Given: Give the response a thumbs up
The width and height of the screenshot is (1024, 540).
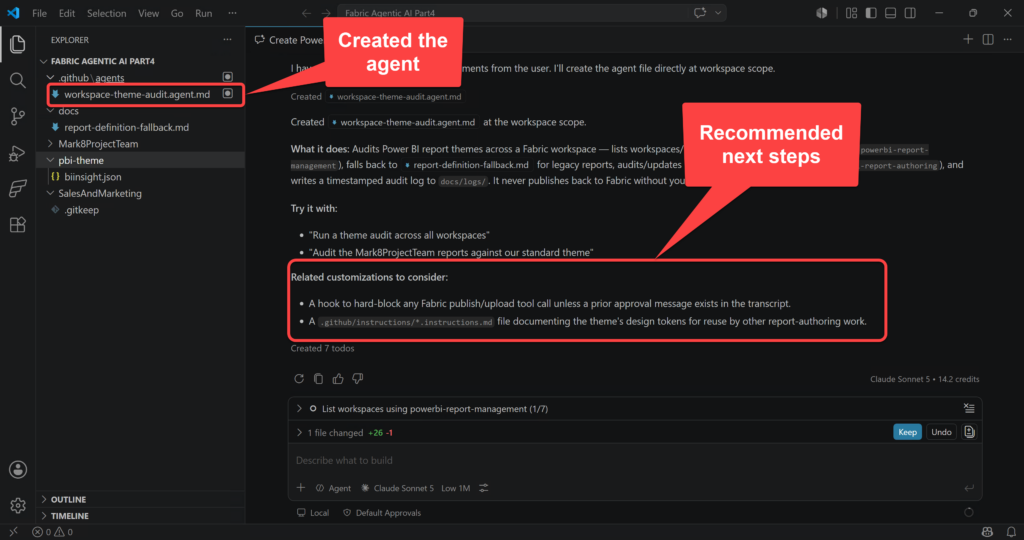Looking at the screenshot, I should pyautogui.click(x=338, y=379).
